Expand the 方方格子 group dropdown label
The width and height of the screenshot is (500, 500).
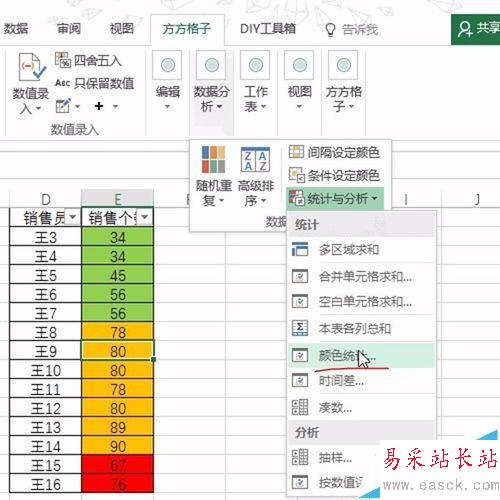pyautogui.click(x=343, y=99)
